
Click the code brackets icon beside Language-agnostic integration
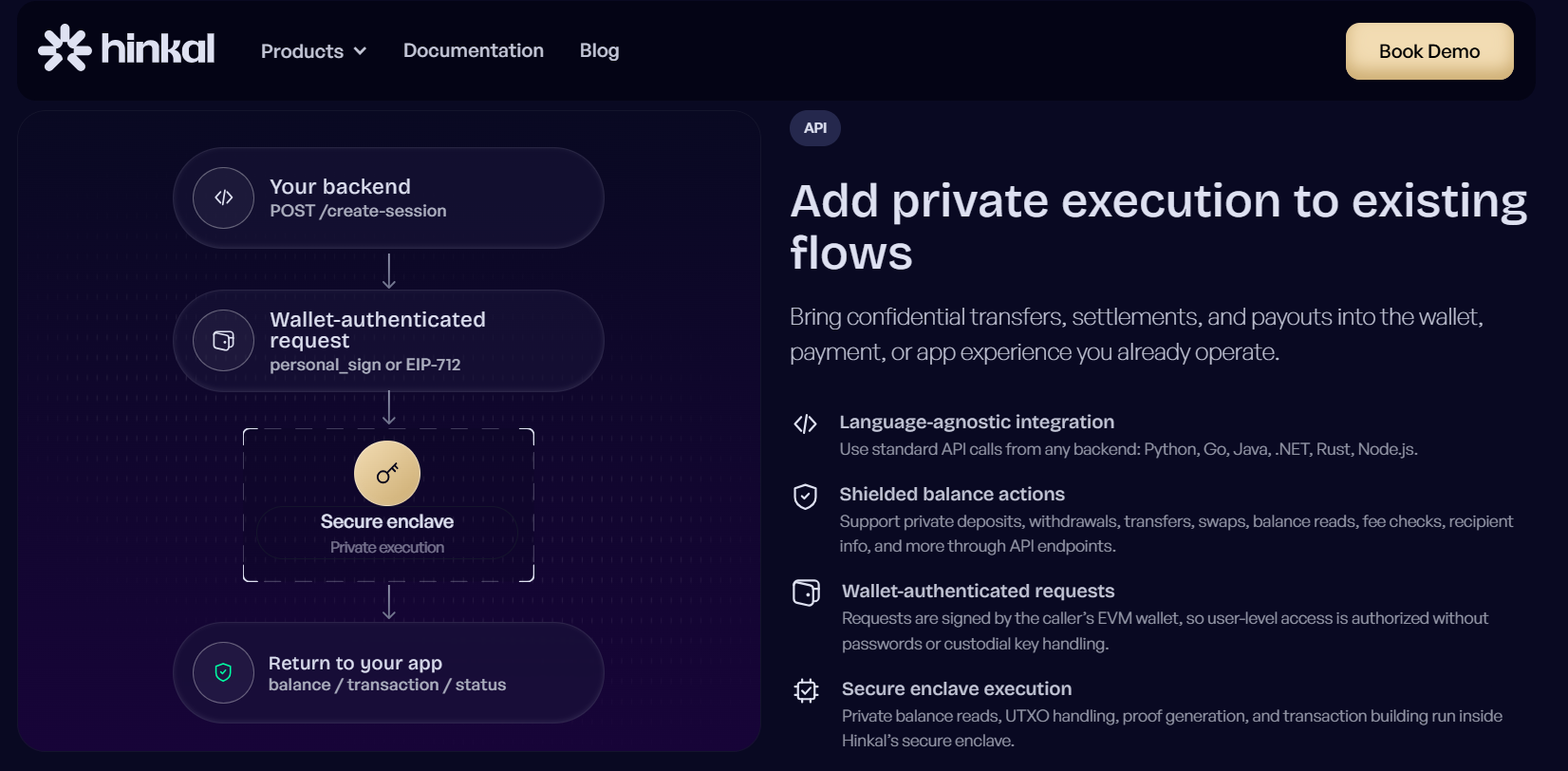(805, 424)
